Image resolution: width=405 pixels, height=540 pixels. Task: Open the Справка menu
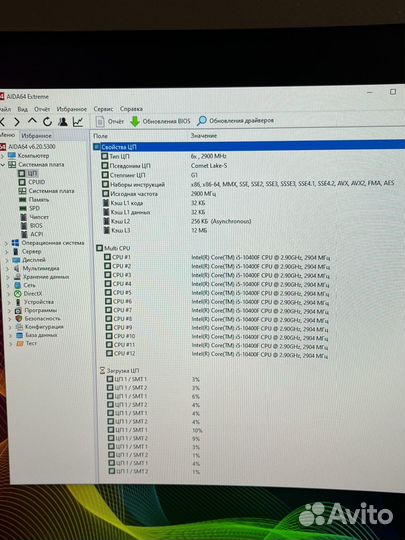click(x=131, y=109)
